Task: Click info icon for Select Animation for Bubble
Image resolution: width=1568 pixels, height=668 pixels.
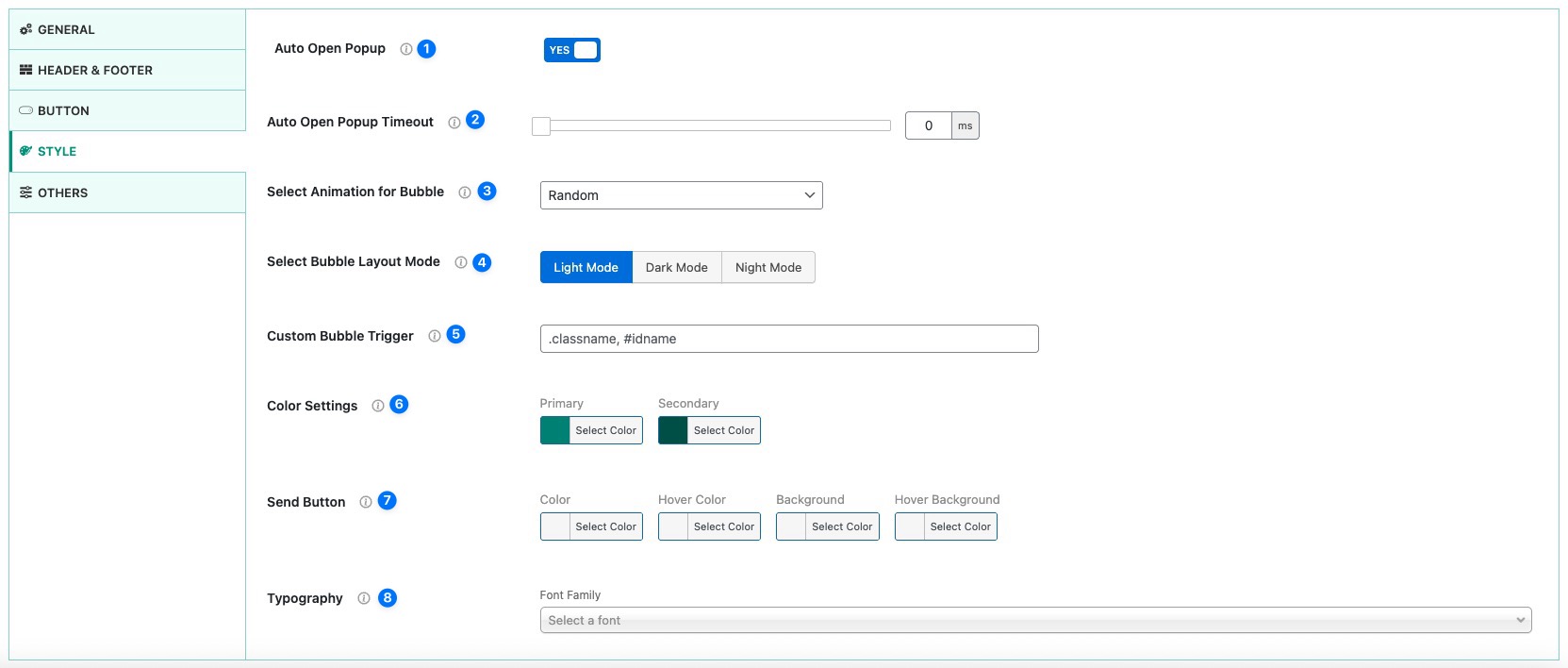Action: coord(465,192)
